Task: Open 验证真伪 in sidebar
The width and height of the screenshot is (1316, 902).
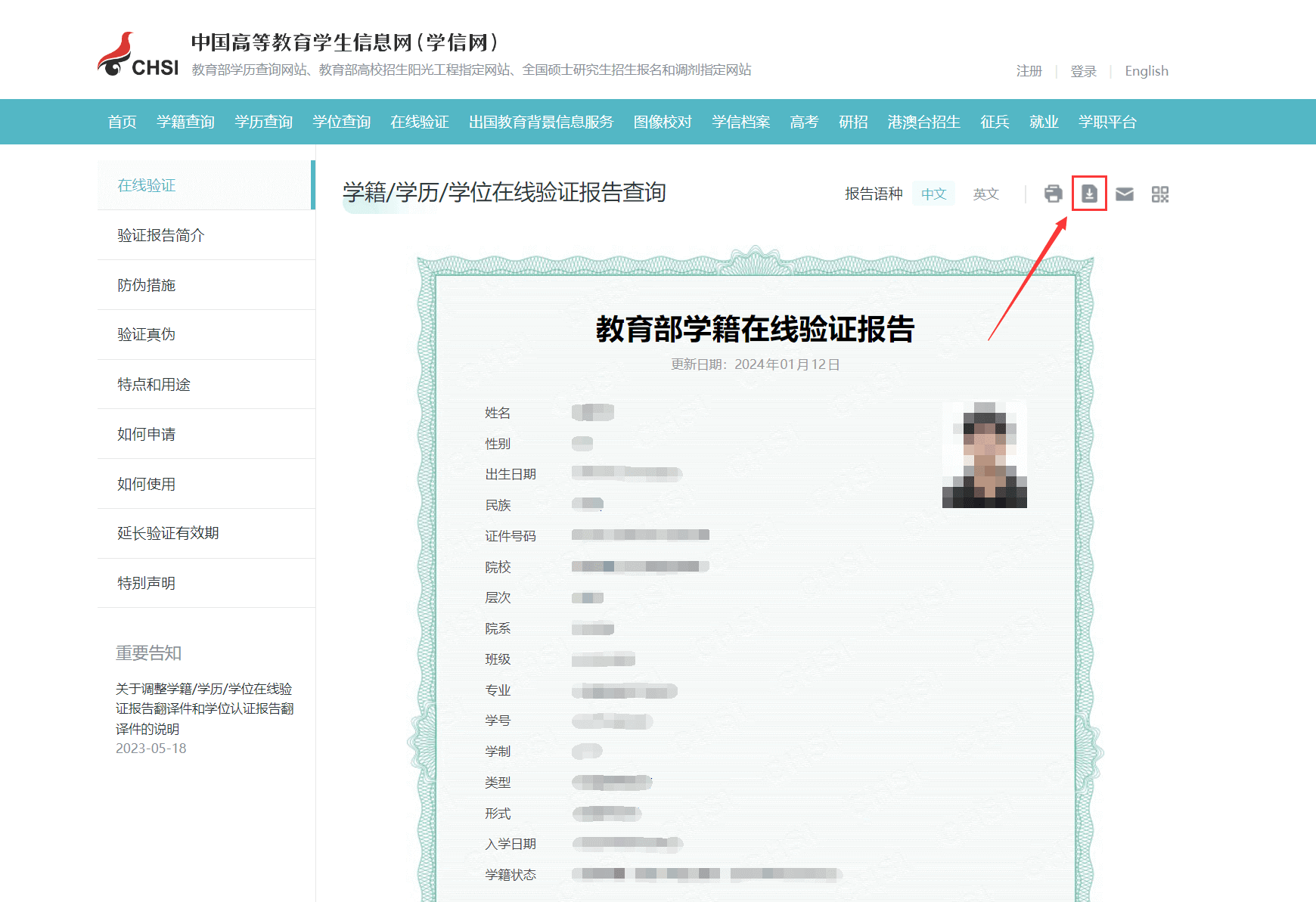Action: pos(206,334)
